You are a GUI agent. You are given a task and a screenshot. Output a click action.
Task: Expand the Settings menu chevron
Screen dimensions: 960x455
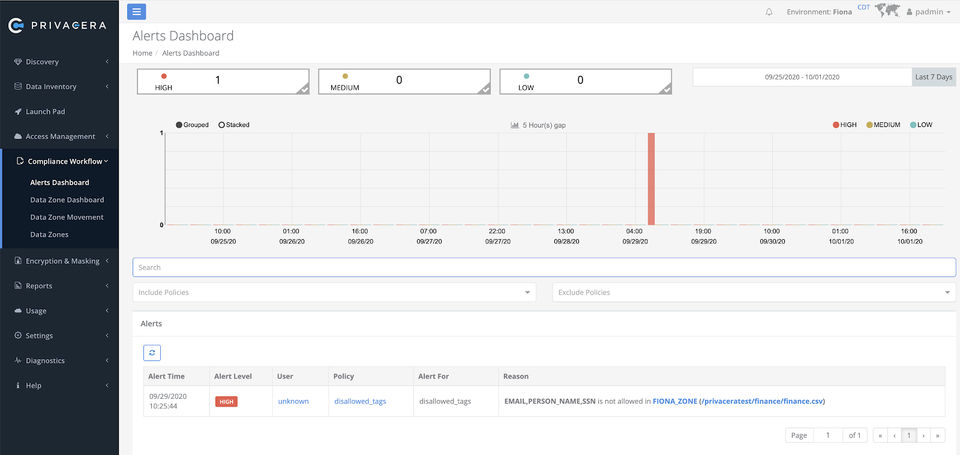tap(107, 336)
